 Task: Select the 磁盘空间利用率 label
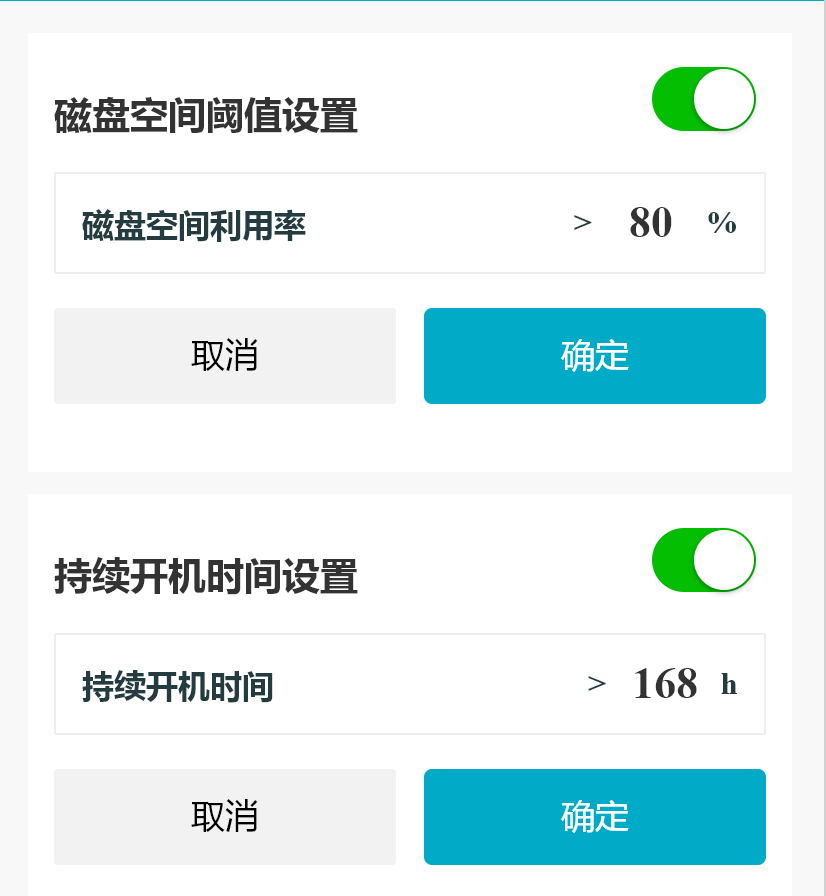pos(194,226)
